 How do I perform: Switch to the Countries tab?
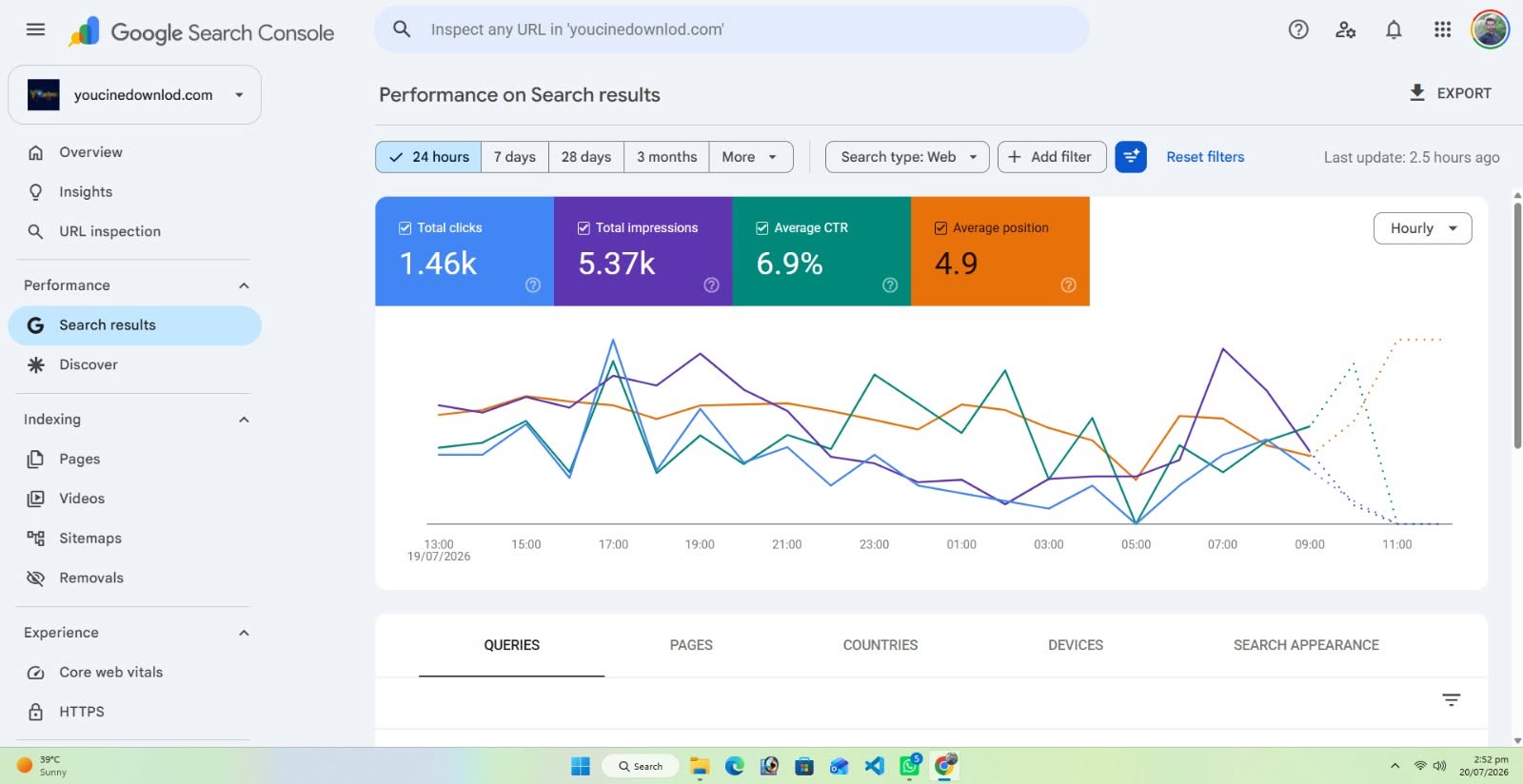click(x=880, y=645)
